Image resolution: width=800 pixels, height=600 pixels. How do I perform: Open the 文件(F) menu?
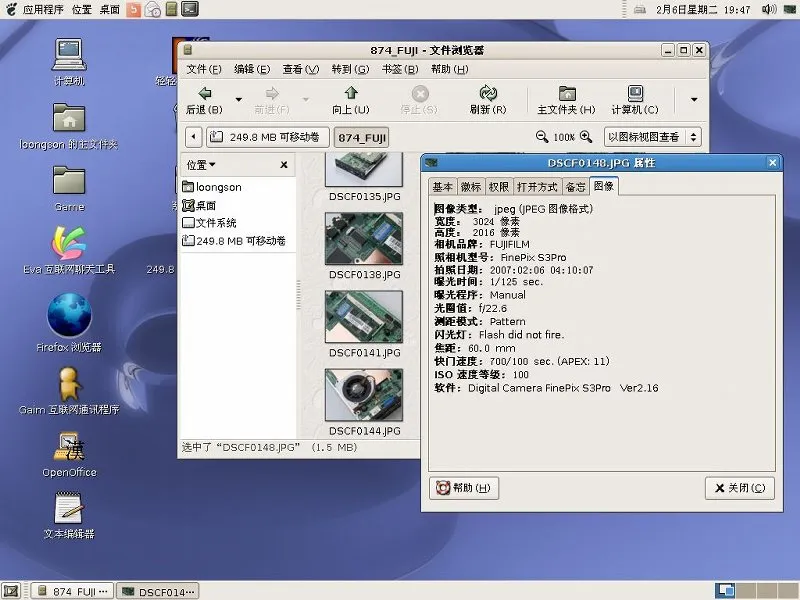coord(204,69)
